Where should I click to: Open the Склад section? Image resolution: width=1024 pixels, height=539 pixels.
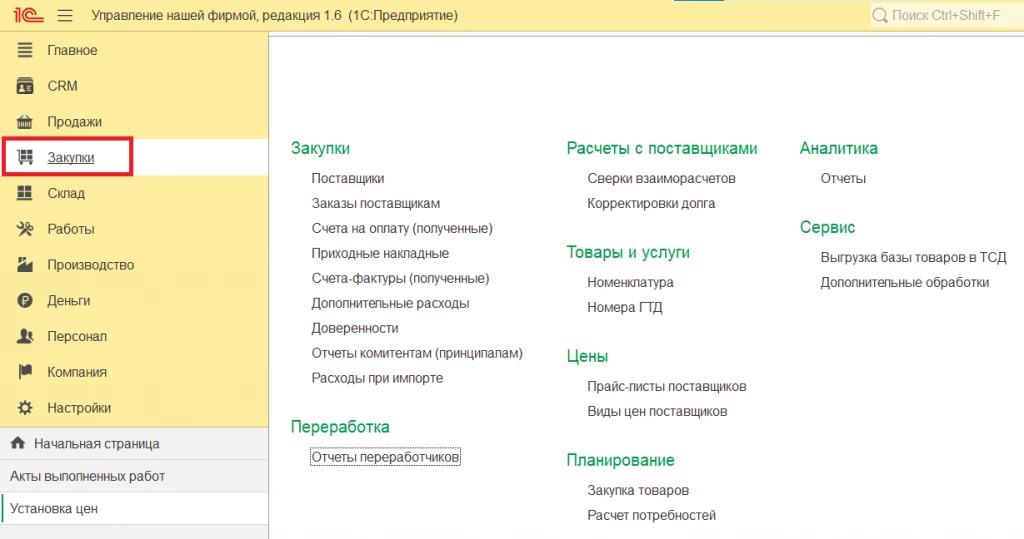(134, 193)
